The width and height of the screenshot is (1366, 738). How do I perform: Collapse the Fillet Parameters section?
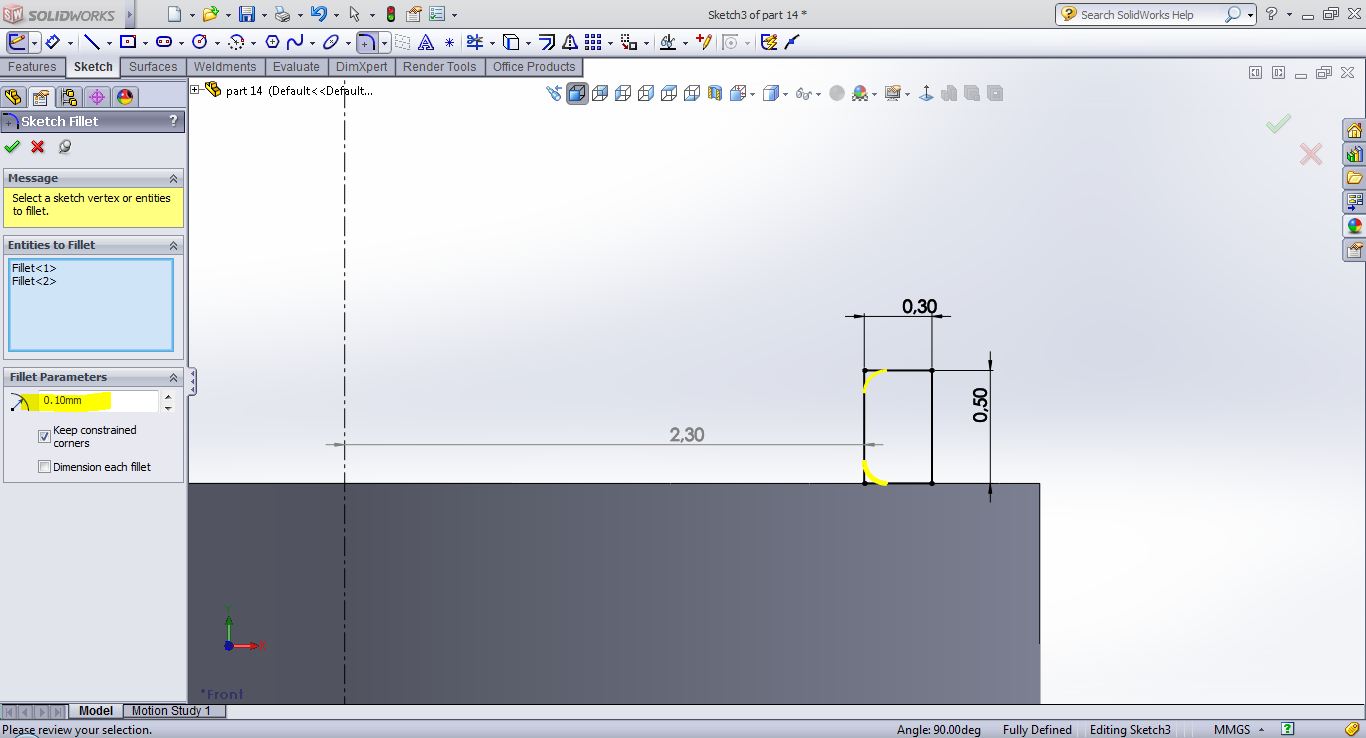coord(173,377)
